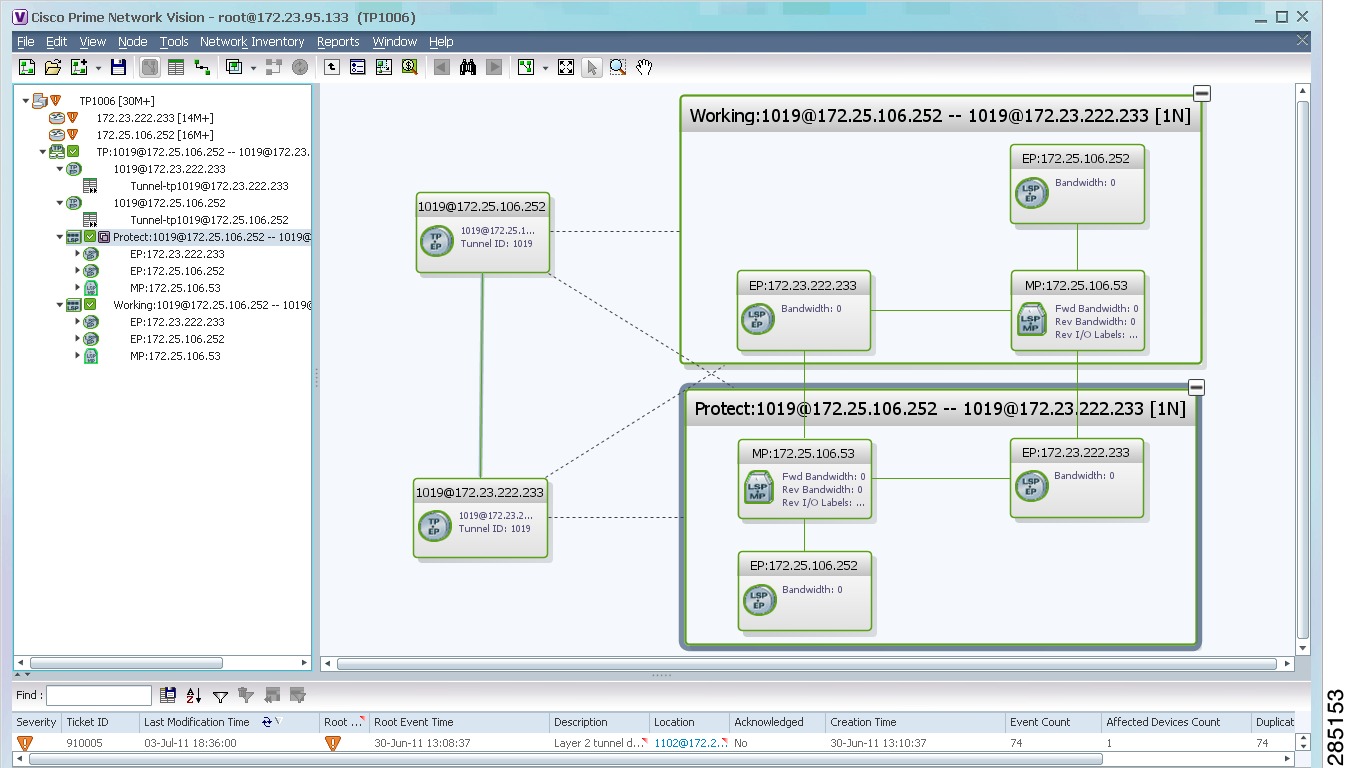Select 172.23.222.233 [14M+] tree item
The image size is (1350, 768).
[155, 118]
